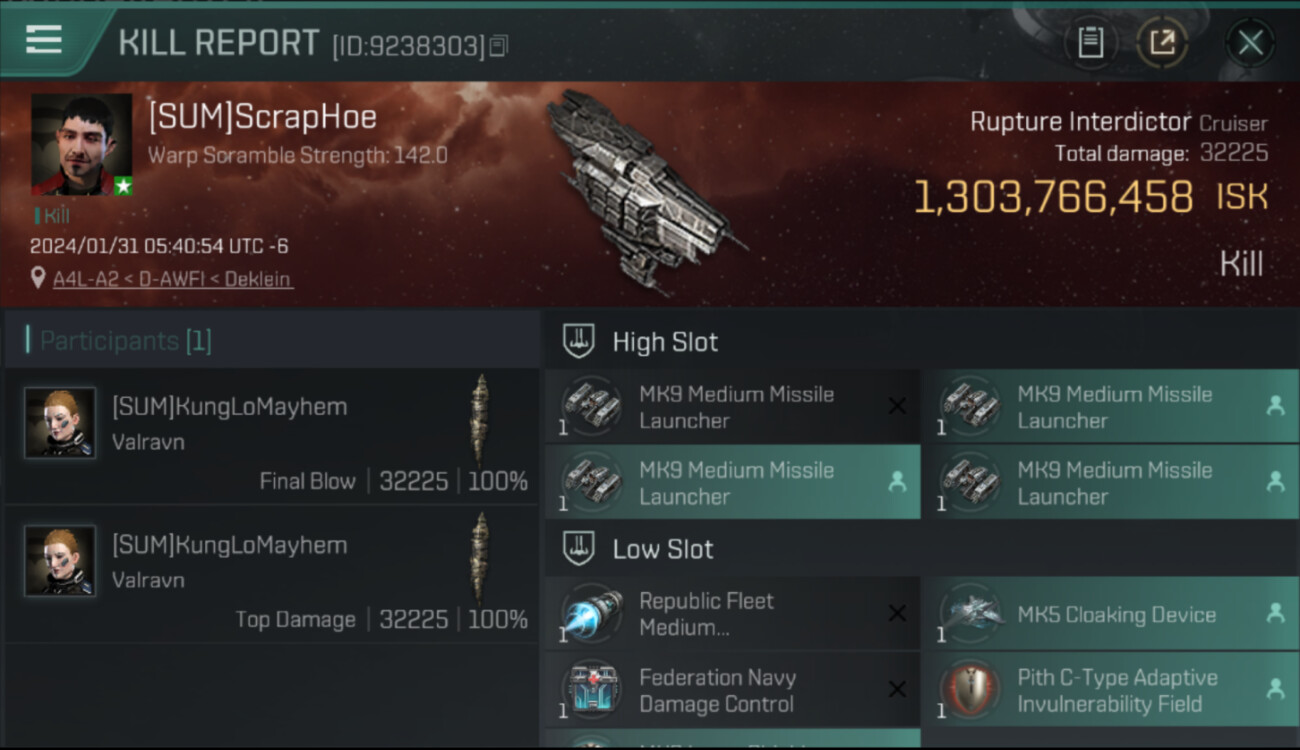Click the Rupture Interdictor ship name
The image size is (1300, 750).
click(x=1080, y=122)
